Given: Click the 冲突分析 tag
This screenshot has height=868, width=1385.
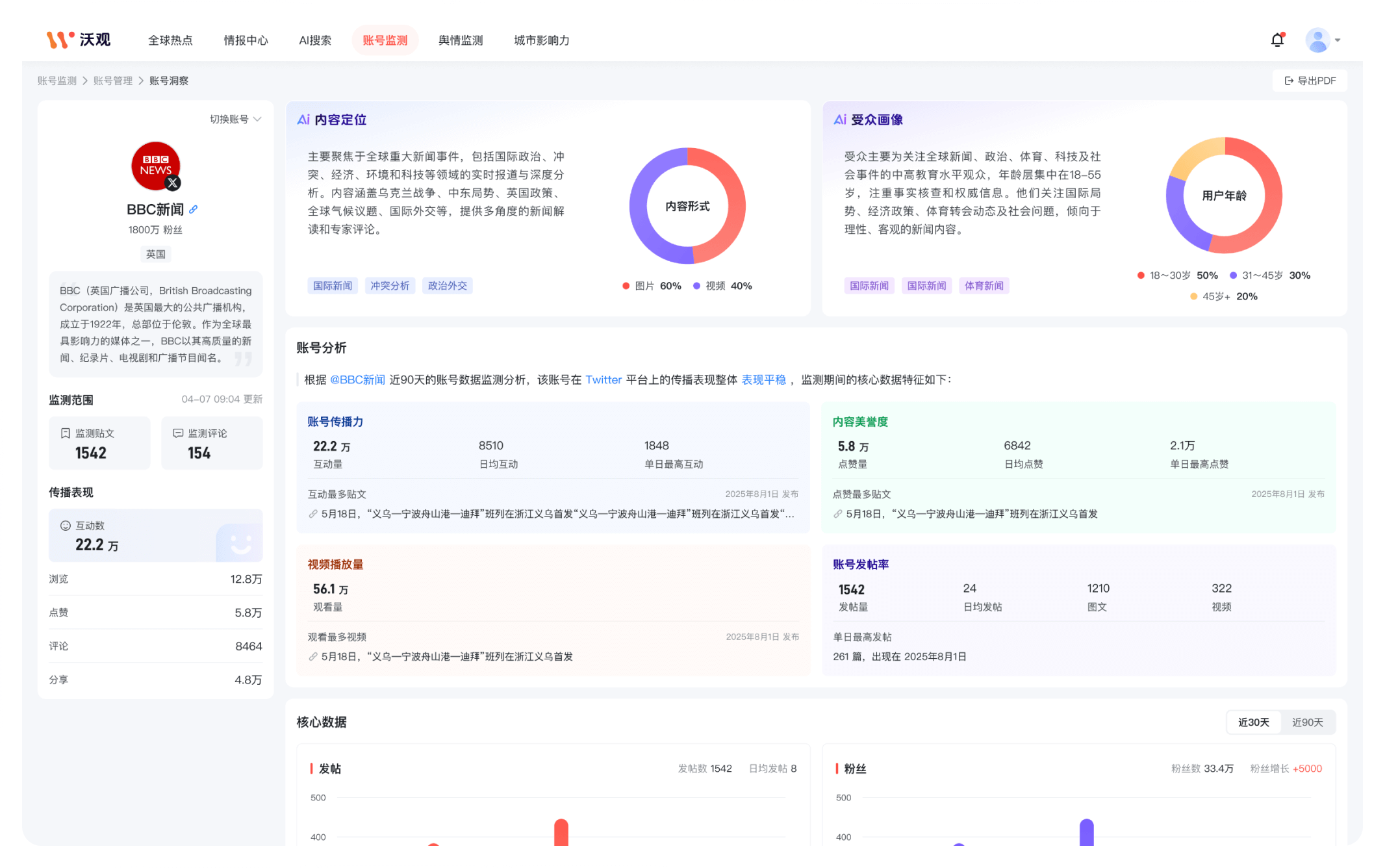Looking at the screenshot, I should (390, 286).
